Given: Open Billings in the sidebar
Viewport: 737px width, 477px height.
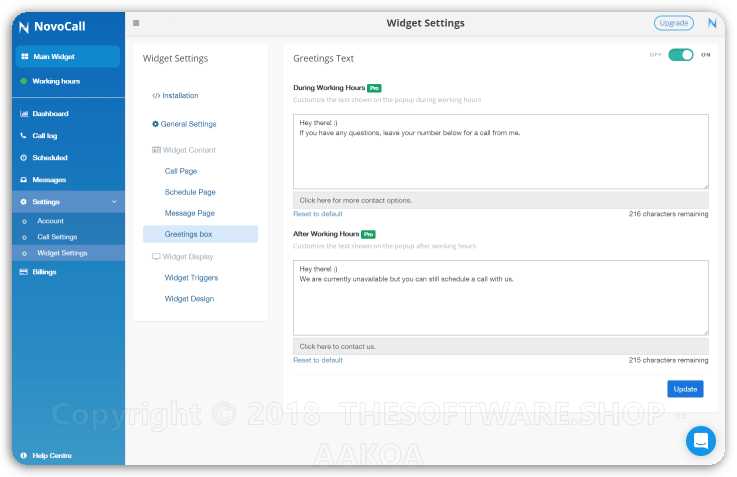Looking at the screenshot, I should click(x=44, y=272).
